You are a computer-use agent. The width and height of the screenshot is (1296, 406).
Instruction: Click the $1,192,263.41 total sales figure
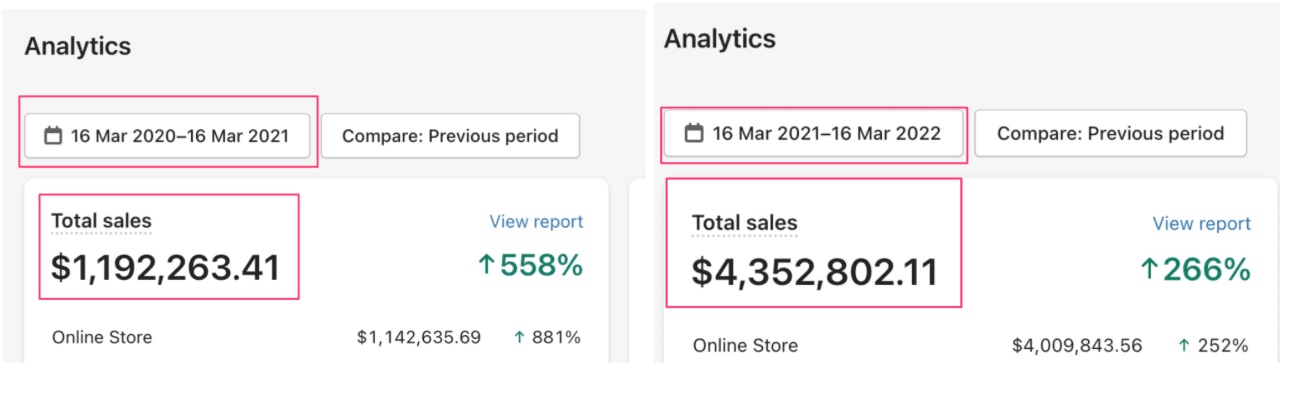166,267
